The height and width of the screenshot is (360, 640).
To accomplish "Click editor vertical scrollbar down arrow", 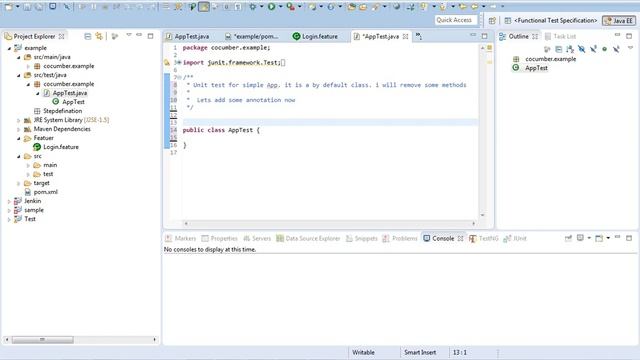I will 482,215.
